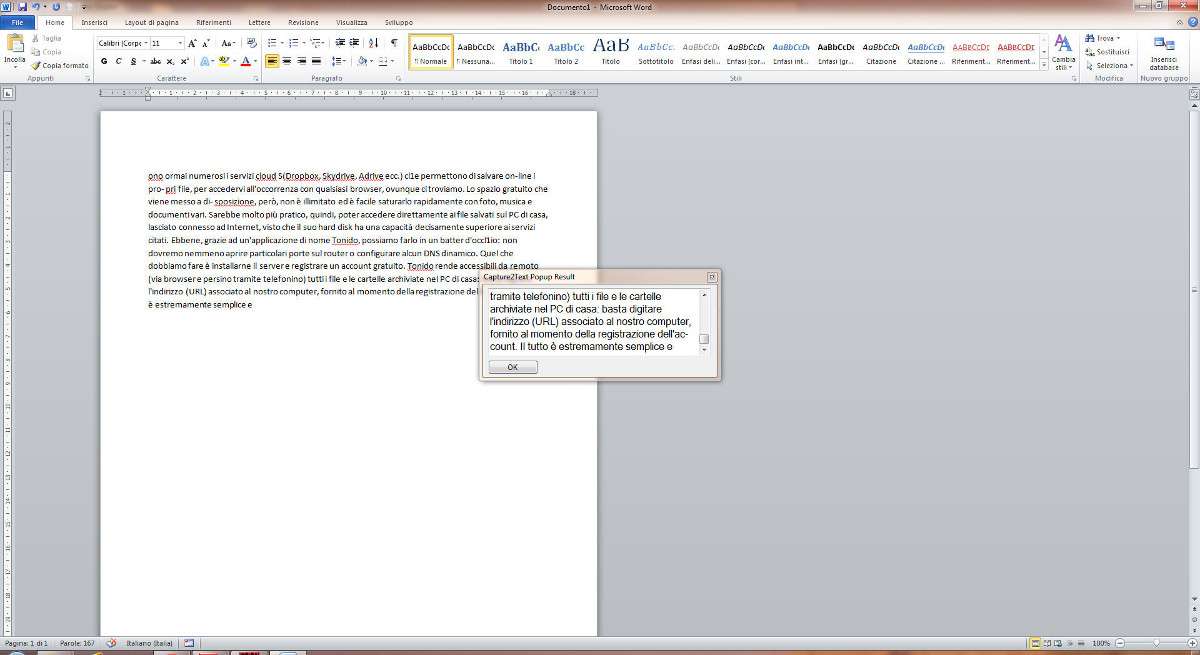The width and height of the screenshot is (1200, 655).
Task: Click the increase font size icon
Action: point(193,43)
